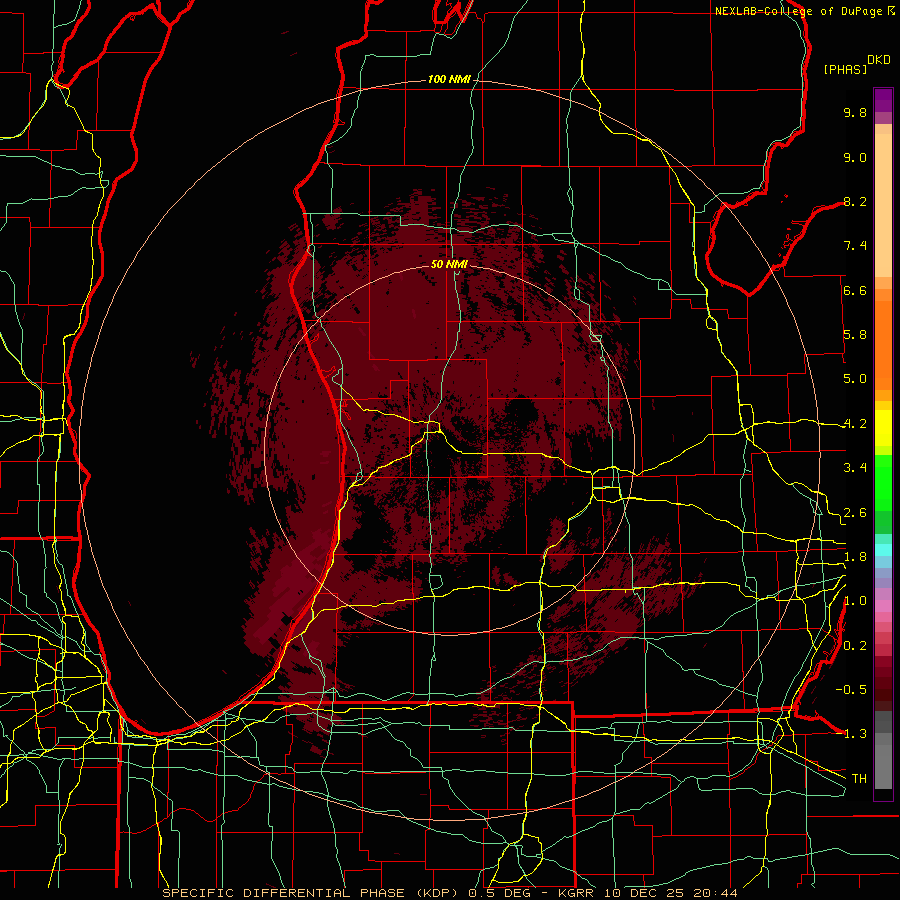Click the 5.8 legend value
Viewport: 900px width, 900px height.
tap(855, 335)
